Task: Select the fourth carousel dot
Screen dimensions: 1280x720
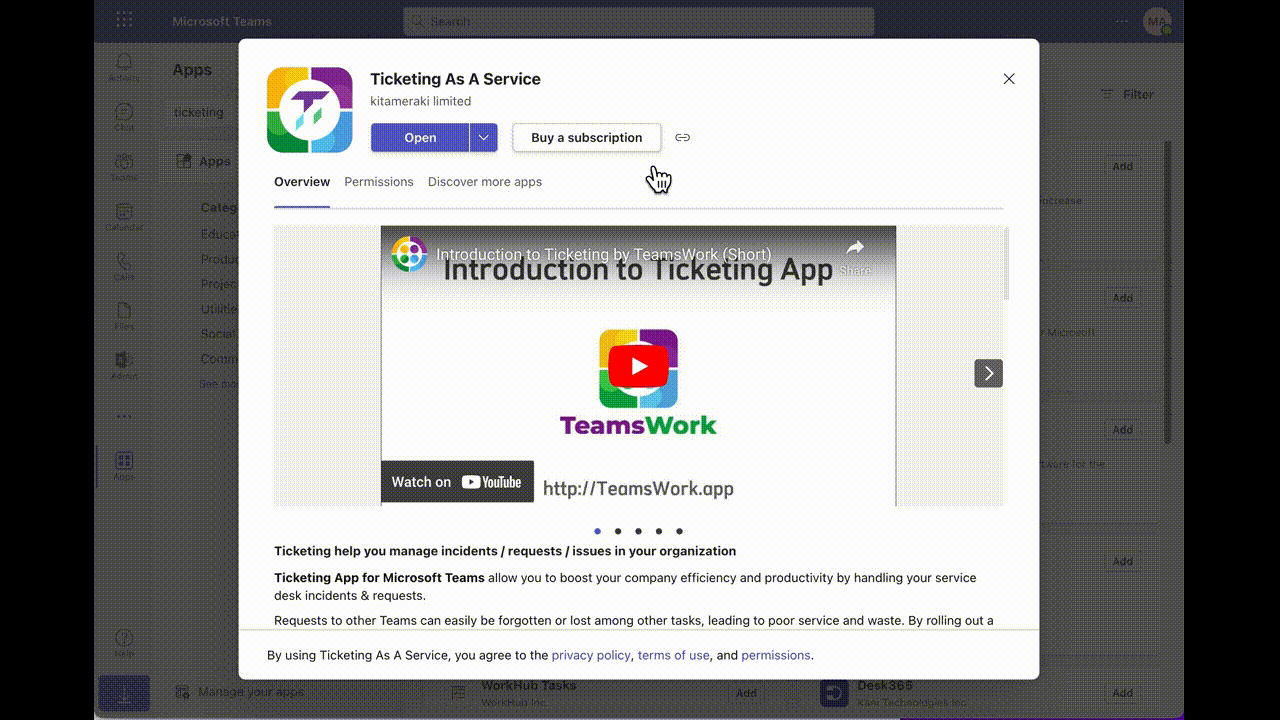Action: click(659, 532)
